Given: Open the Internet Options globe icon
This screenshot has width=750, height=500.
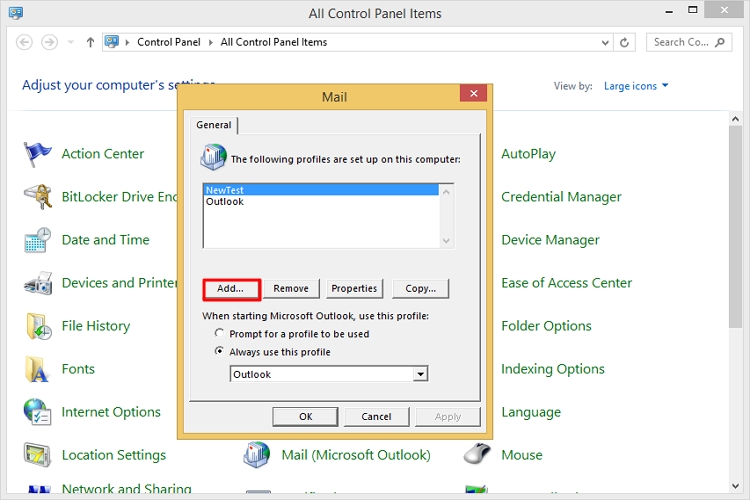Looking at the screenshot, I should [x=38, y=412].
